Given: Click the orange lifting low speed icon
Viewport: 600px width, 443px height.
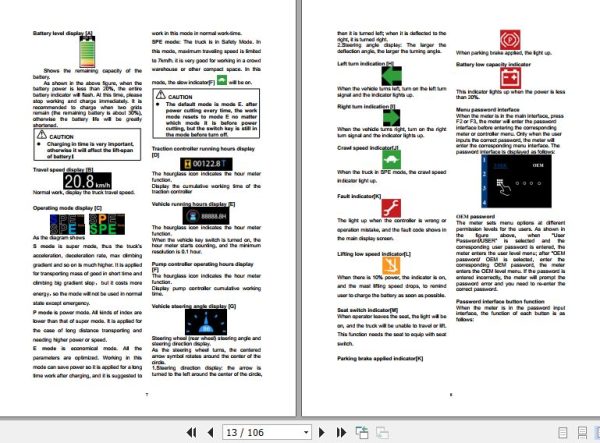Looking at the screenshot, I should [391, 265].
